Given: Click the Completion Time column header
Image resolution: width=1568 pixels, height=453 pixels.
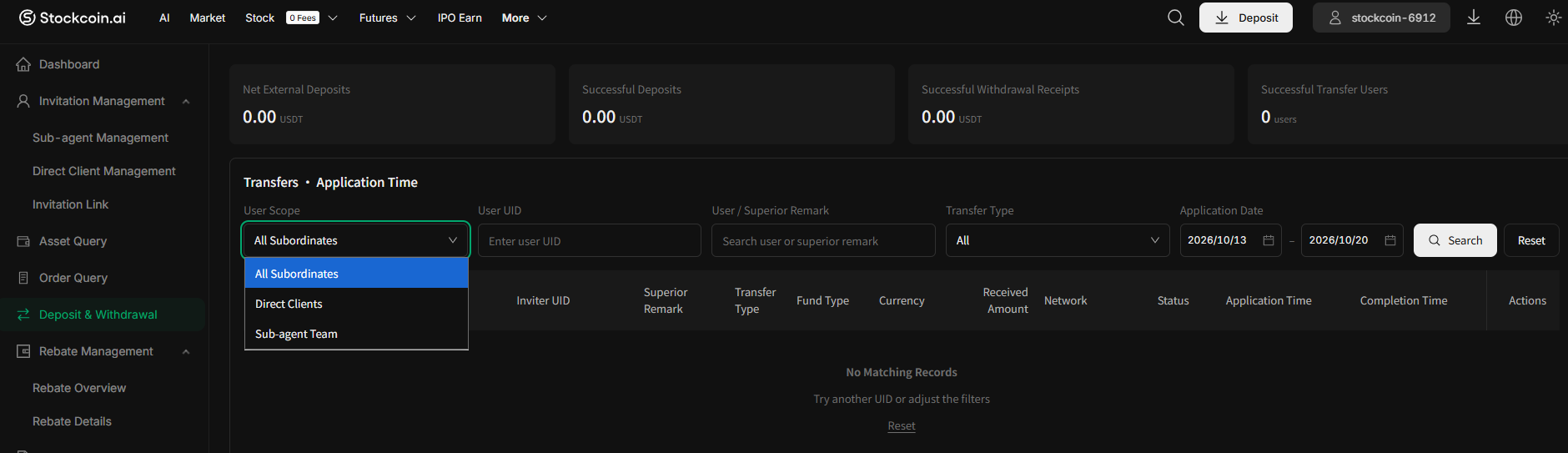Looking at the screenshot, I should (1404, 300).
